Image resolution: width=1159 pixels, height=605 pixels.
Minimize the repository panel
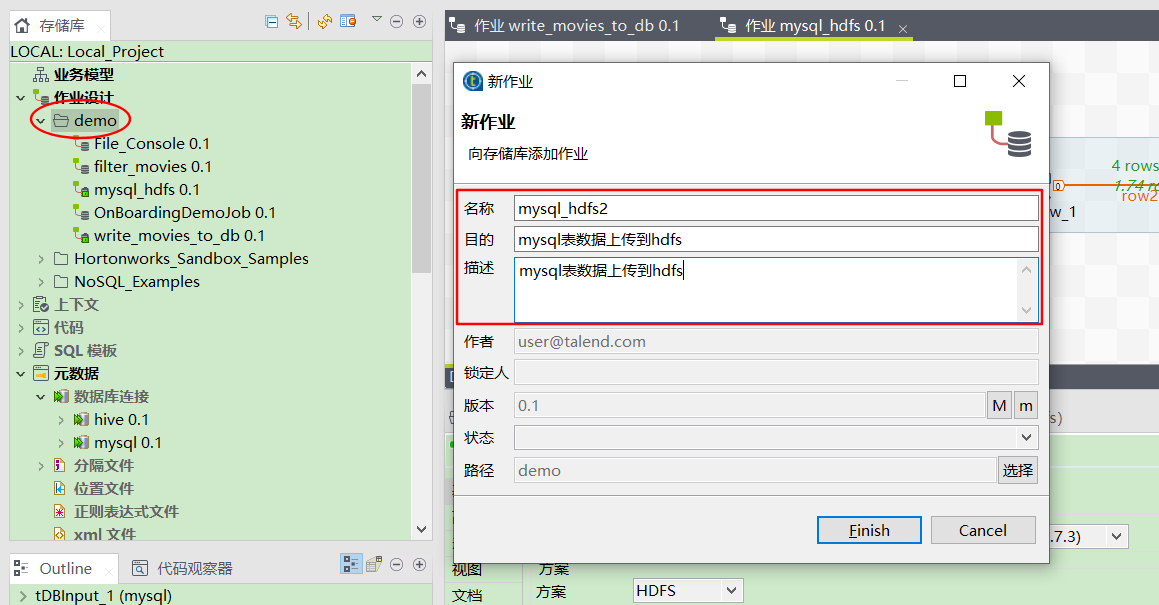(x=396, y=22)
